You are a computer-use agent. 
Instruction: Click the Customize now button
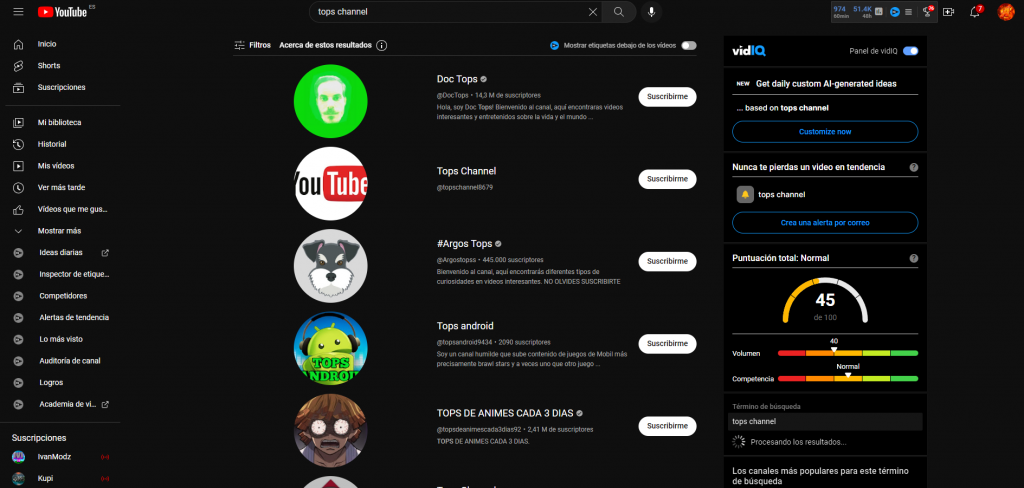(825, 131)
